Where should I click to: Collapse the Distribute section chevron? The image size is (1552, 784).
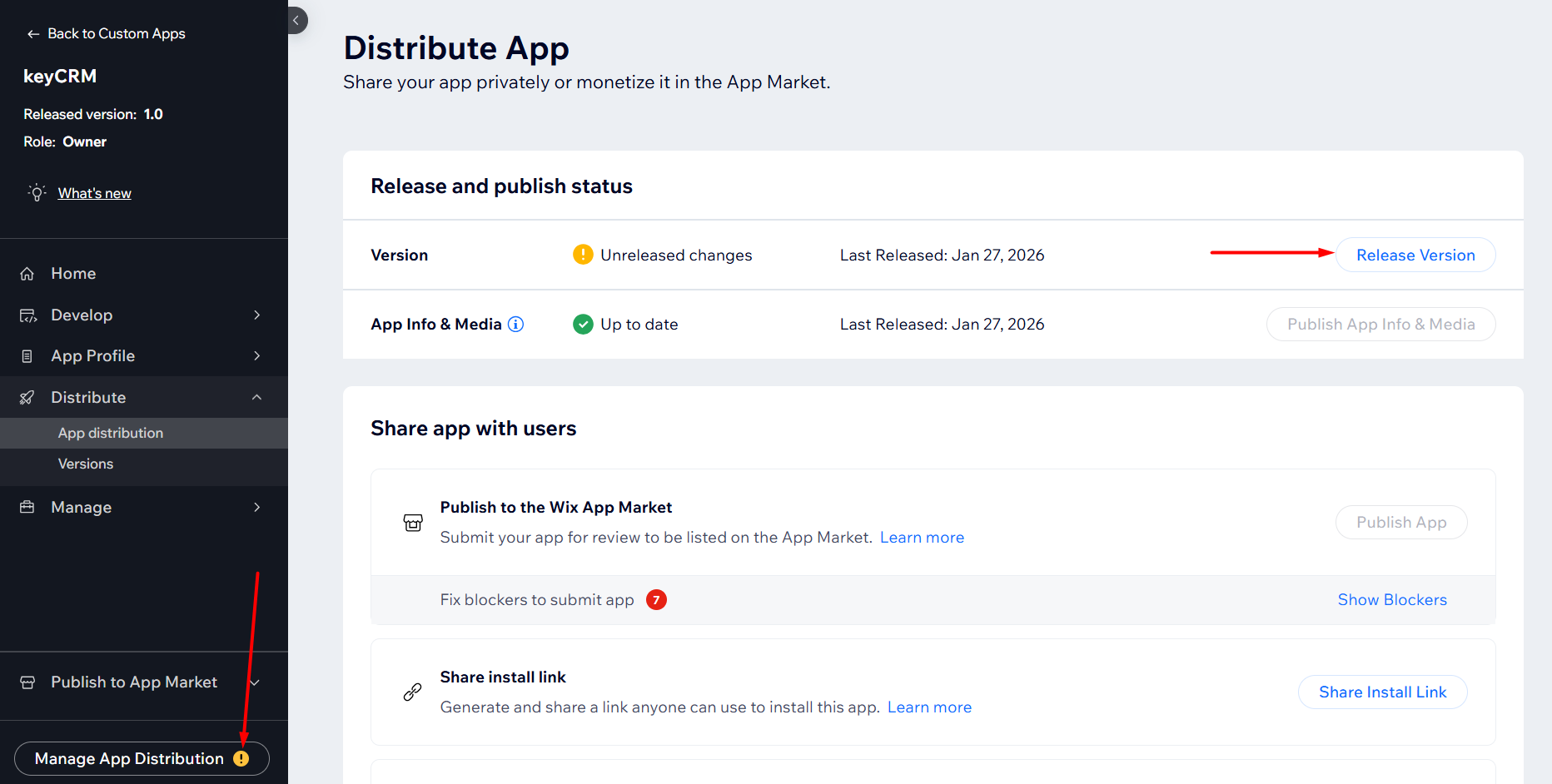256,398
